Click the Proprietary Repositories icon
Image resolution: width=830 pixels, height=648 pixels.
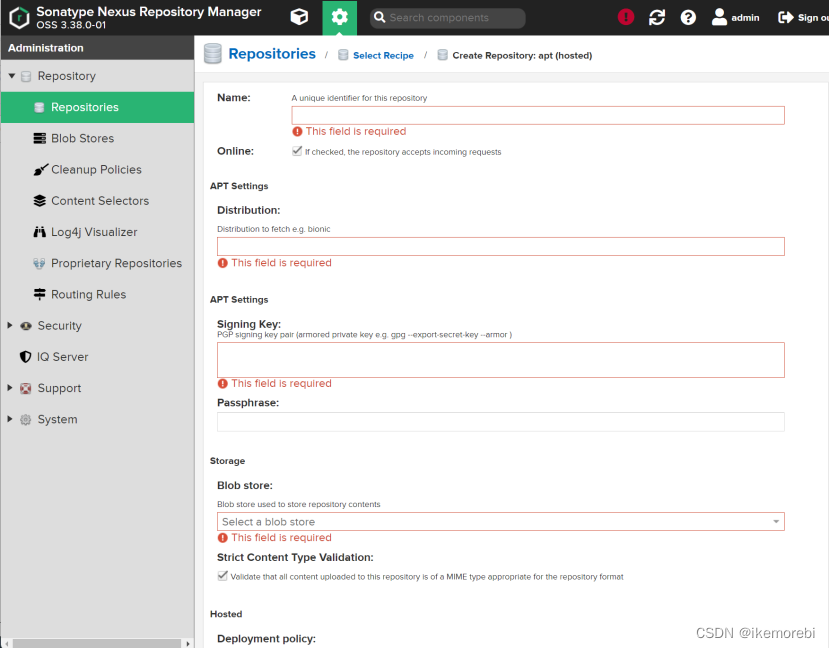pos(39,263)
